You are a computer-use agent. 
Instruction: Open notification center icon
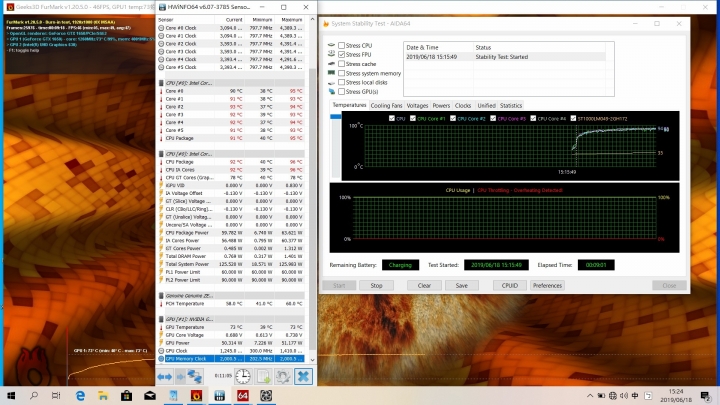pyautogui.click(x=705, y=395)
